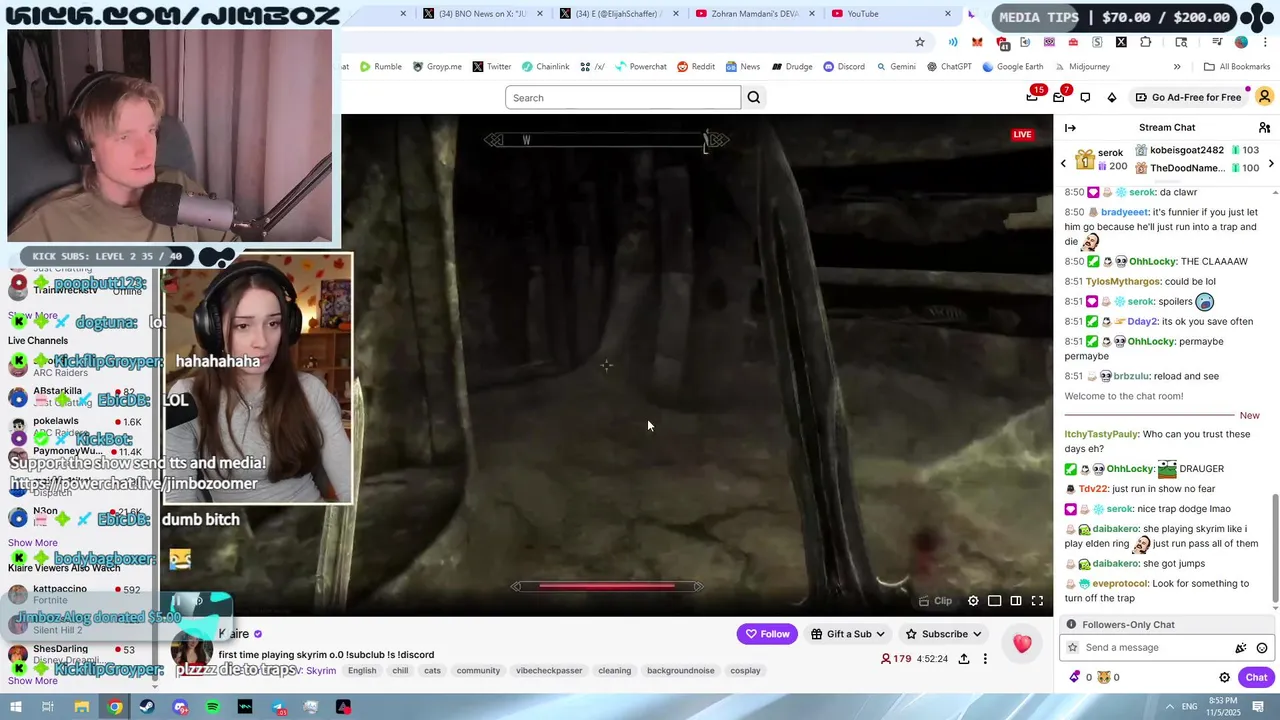This screenshot has width=1280, height=720.
Task: Open the mail icon with 7 badge
Action: (1059, 97)
